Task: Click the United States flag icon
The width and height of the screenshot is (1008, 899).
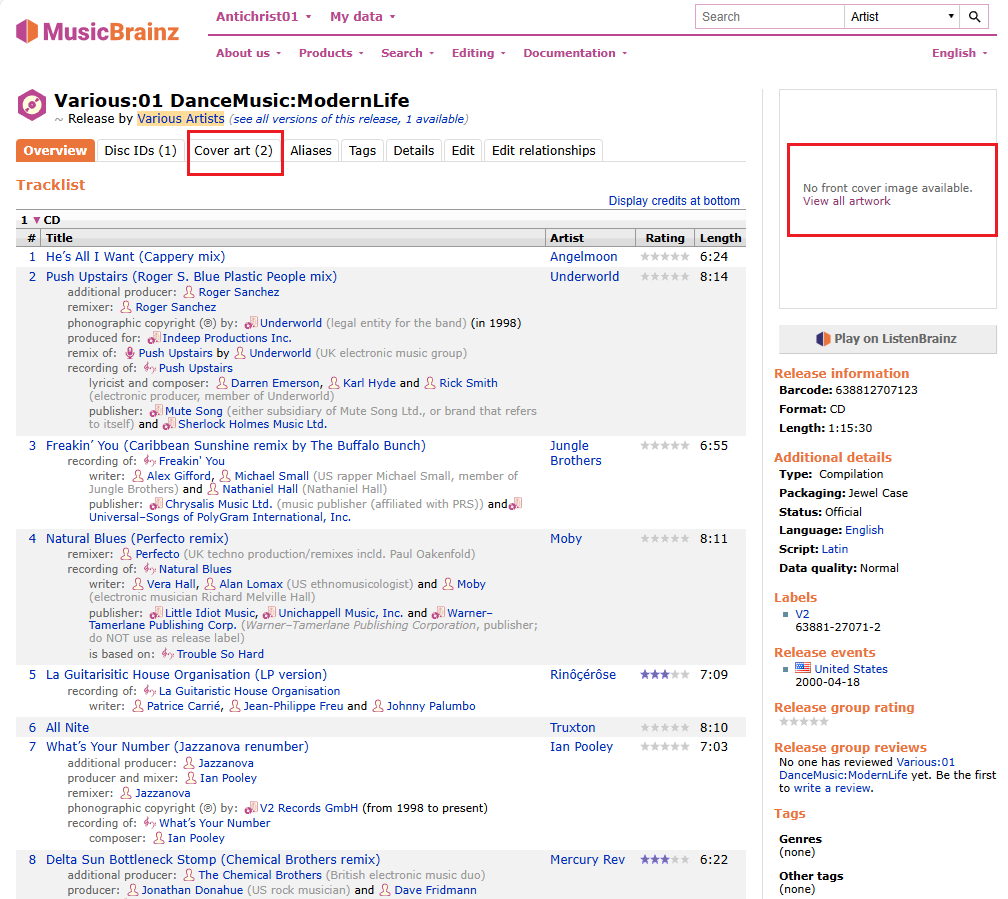Action: [802, 668]
